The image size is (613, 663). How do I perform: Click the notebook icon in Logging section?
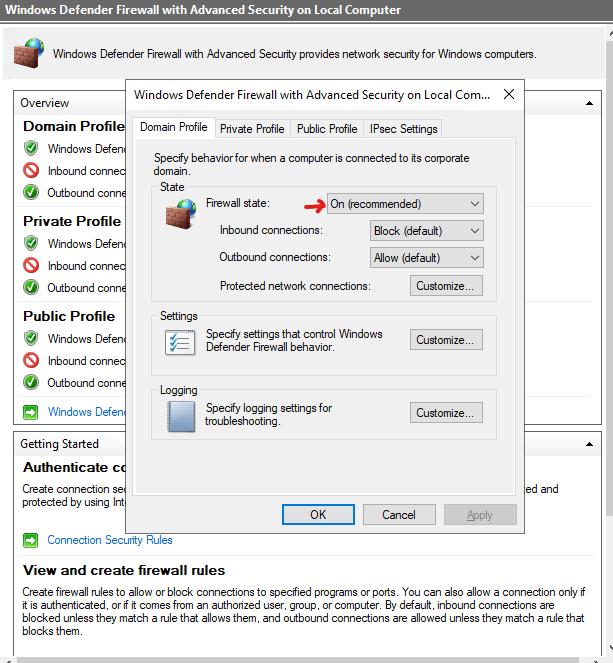(x=180, y=415)
